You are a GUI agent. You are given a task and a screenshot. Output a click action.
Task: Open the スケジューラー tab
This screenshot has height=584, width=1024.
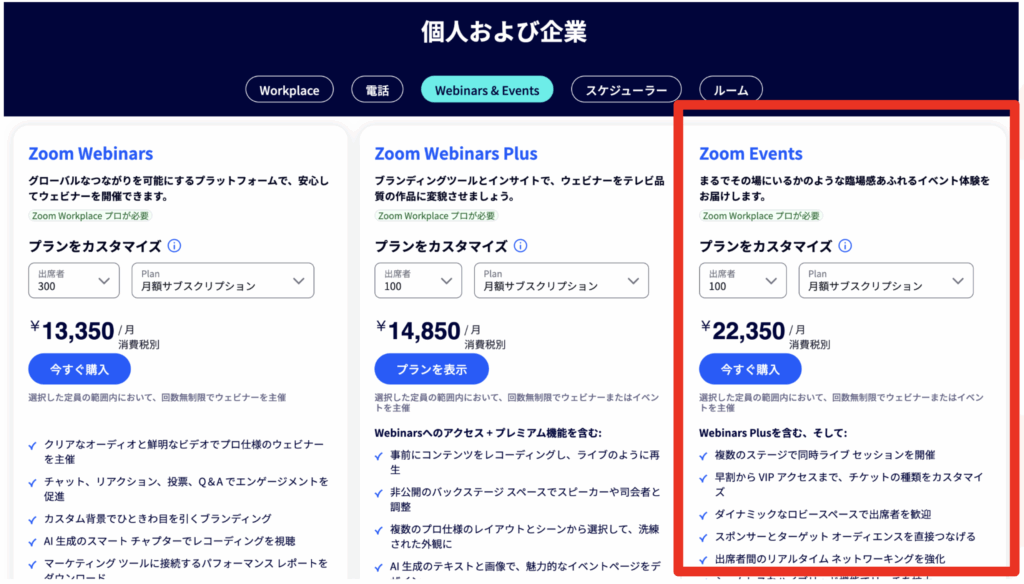[x=626, y=90]
